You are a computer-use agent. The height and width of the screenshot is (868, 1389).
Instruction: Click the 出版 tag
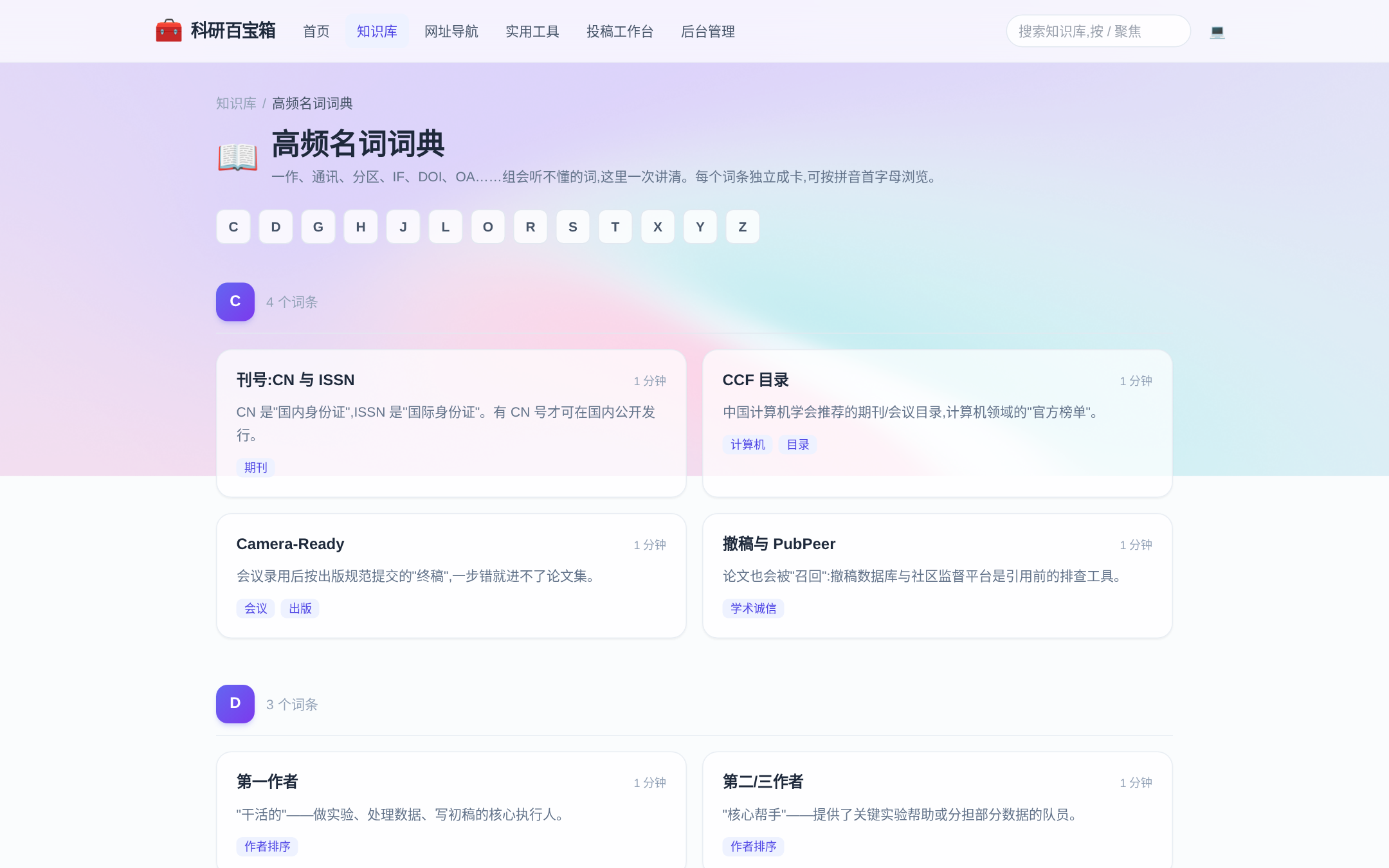[x=300, y=608]
